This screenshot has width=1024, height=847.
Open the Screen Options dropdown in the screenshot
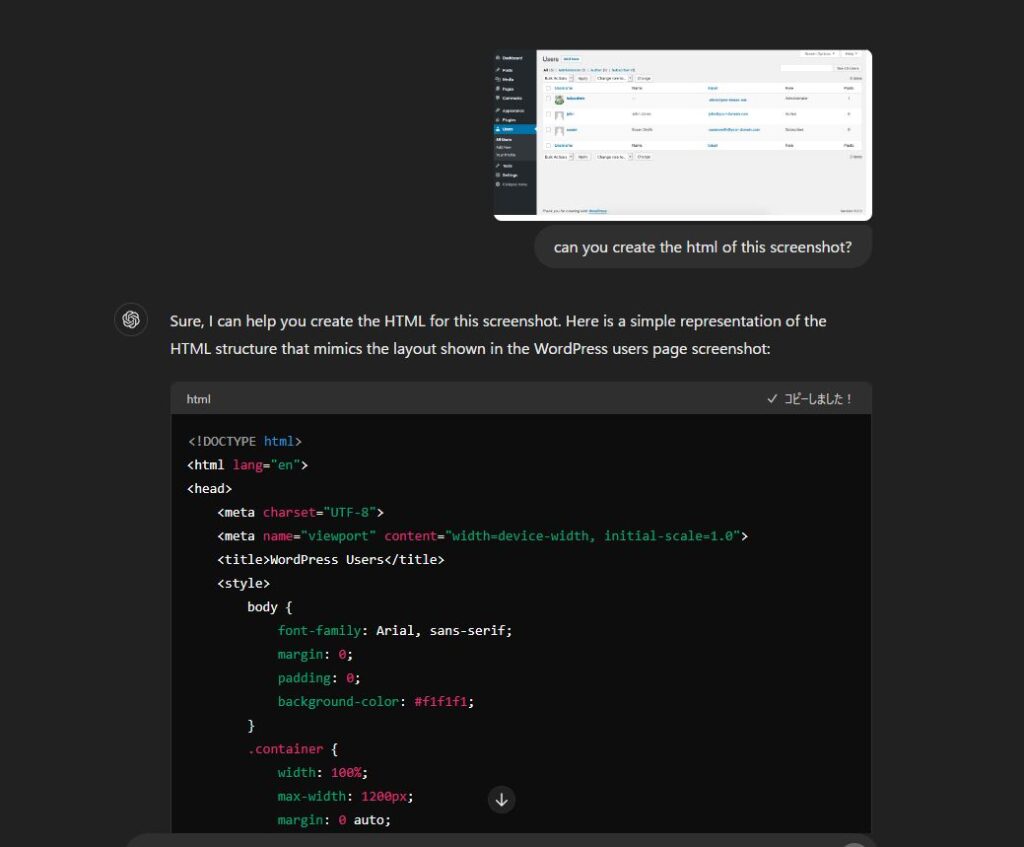[x=819, y=54]
